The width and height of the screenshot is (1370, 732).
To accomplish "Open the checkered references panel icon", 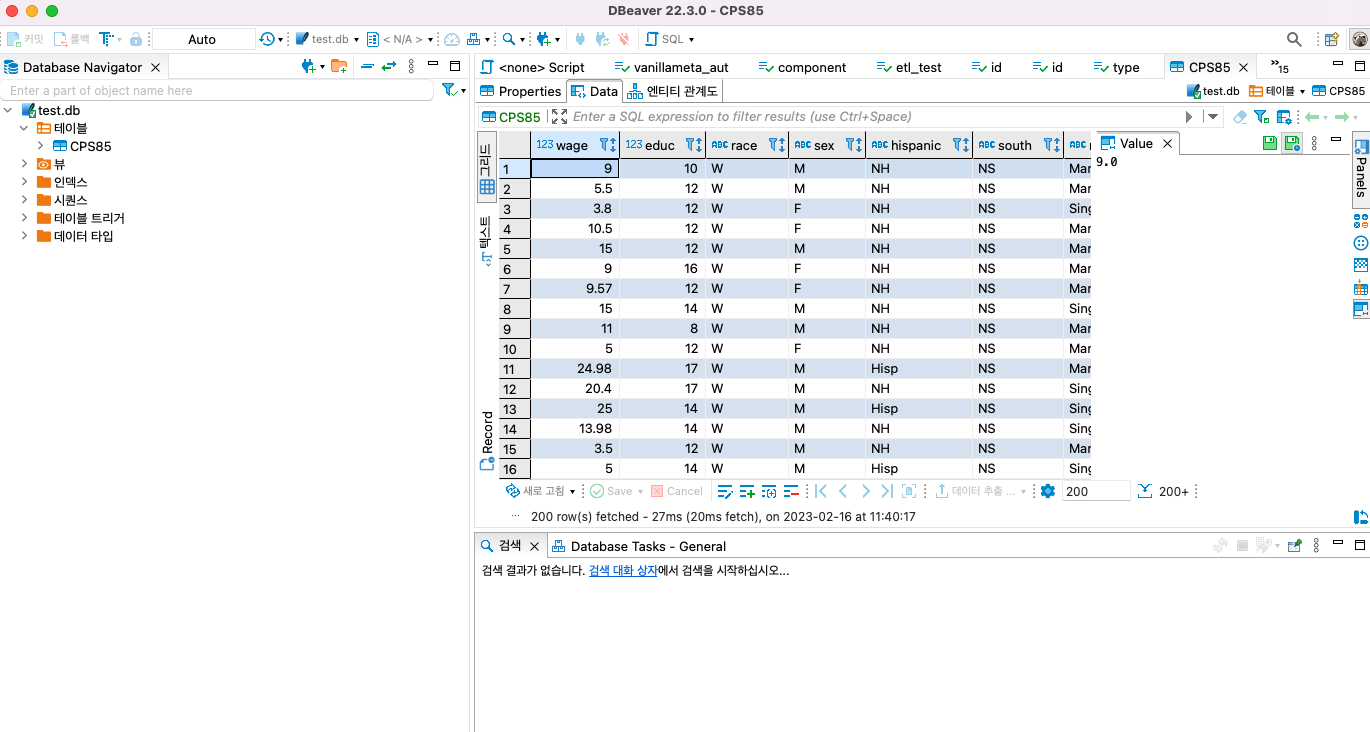I will [x=1361, y=265].
